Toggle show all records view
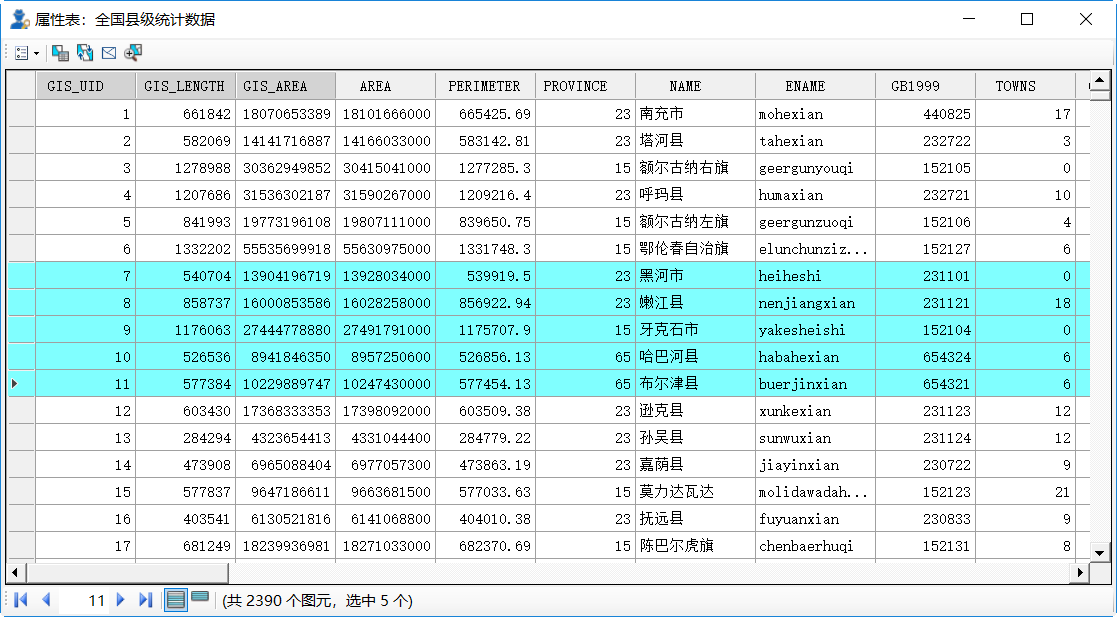Viewport: 1117px width, 617px height. pos(175,600)
